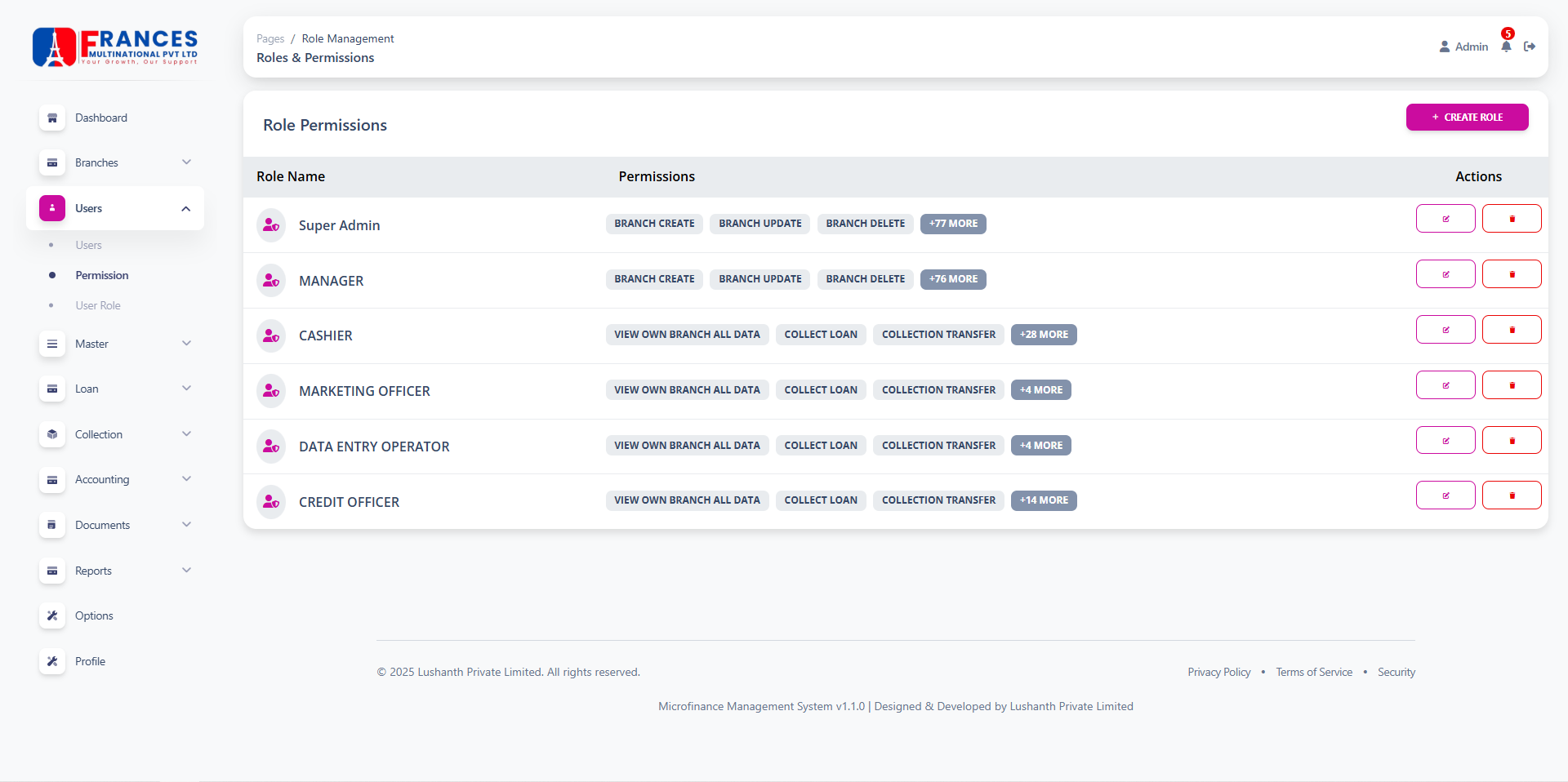1568x782 pixels.
Task: Select the Users submenu item
Action: 88,245
